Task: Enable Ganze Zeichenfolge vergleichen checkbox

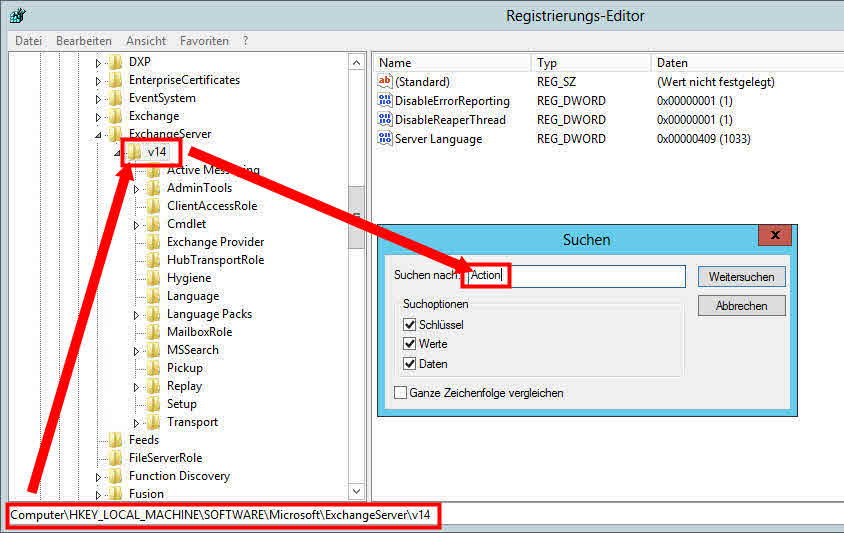Action: tap(400, 392)
